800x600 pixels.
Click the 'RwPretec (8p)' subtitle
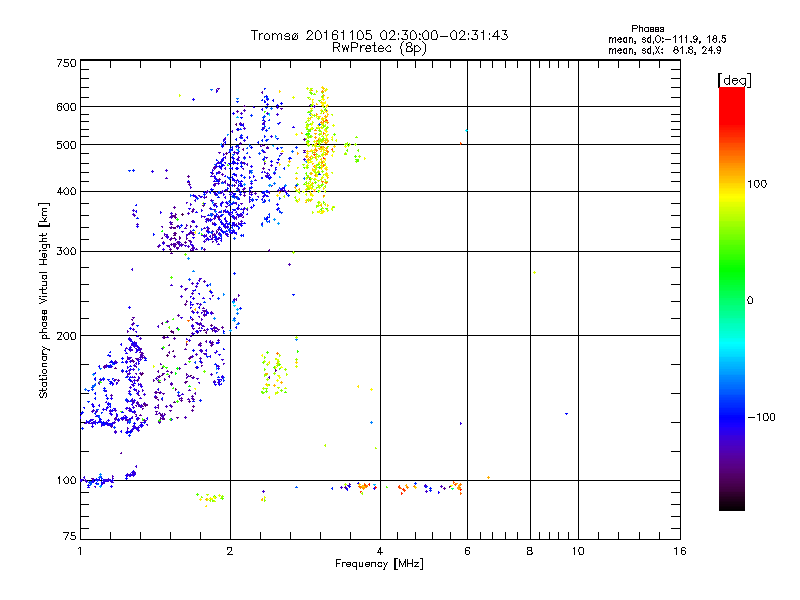(x=379, y=48)
